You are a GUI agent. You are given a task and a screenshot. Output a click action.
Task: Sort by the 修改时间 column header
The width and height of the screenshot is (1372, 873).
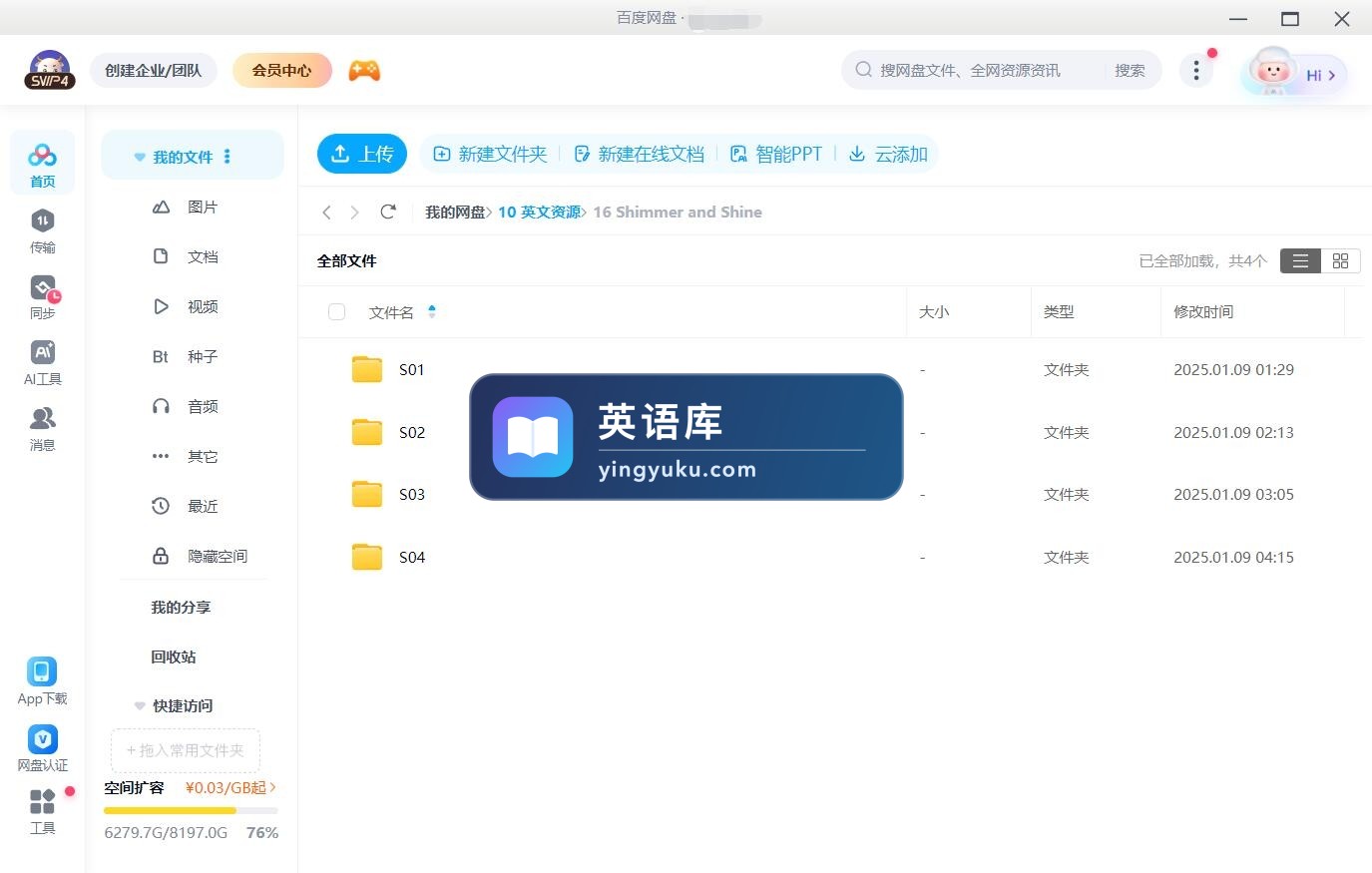(1203, 311)
